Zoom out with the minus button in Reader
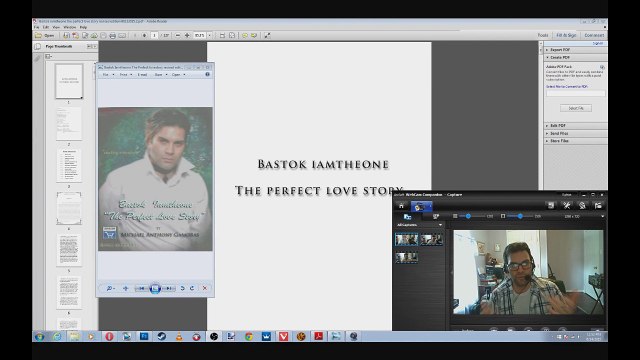 (178, 36)
